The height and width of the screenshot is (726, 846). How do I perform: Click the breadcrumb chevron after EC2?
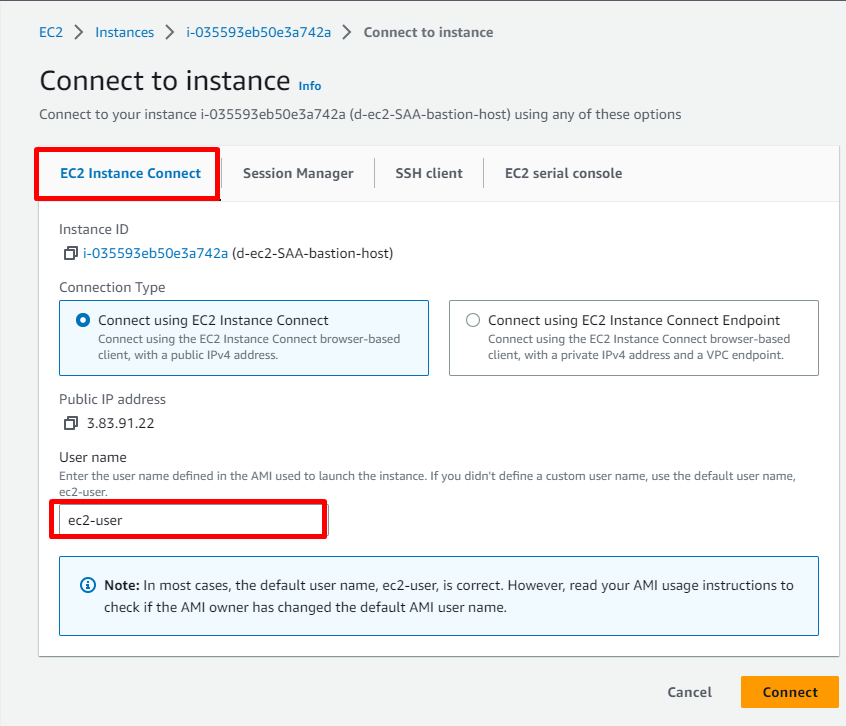coord(79,32)
